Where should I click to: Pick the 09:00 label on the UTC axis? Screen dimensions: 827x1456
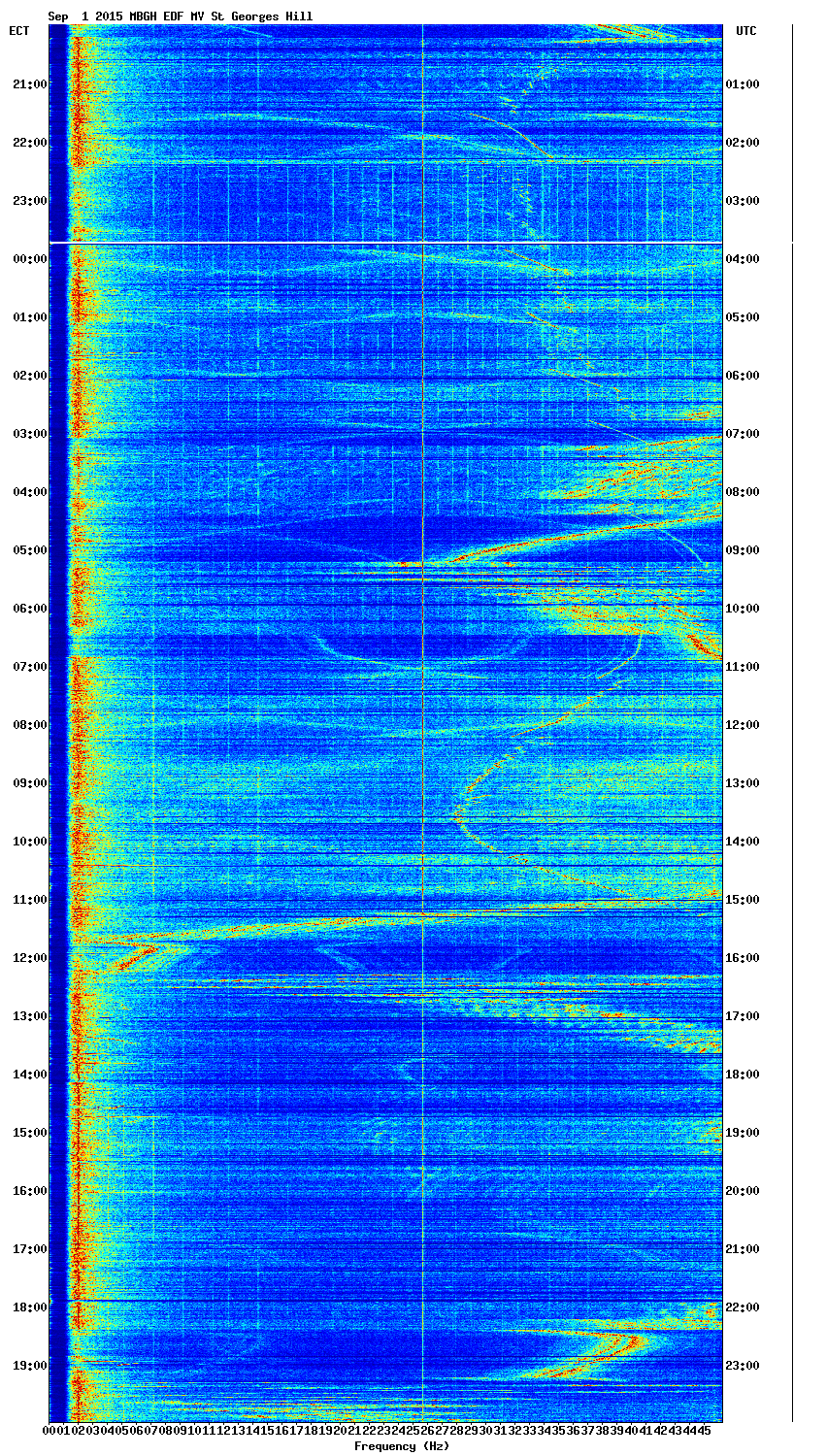[743, 550]
